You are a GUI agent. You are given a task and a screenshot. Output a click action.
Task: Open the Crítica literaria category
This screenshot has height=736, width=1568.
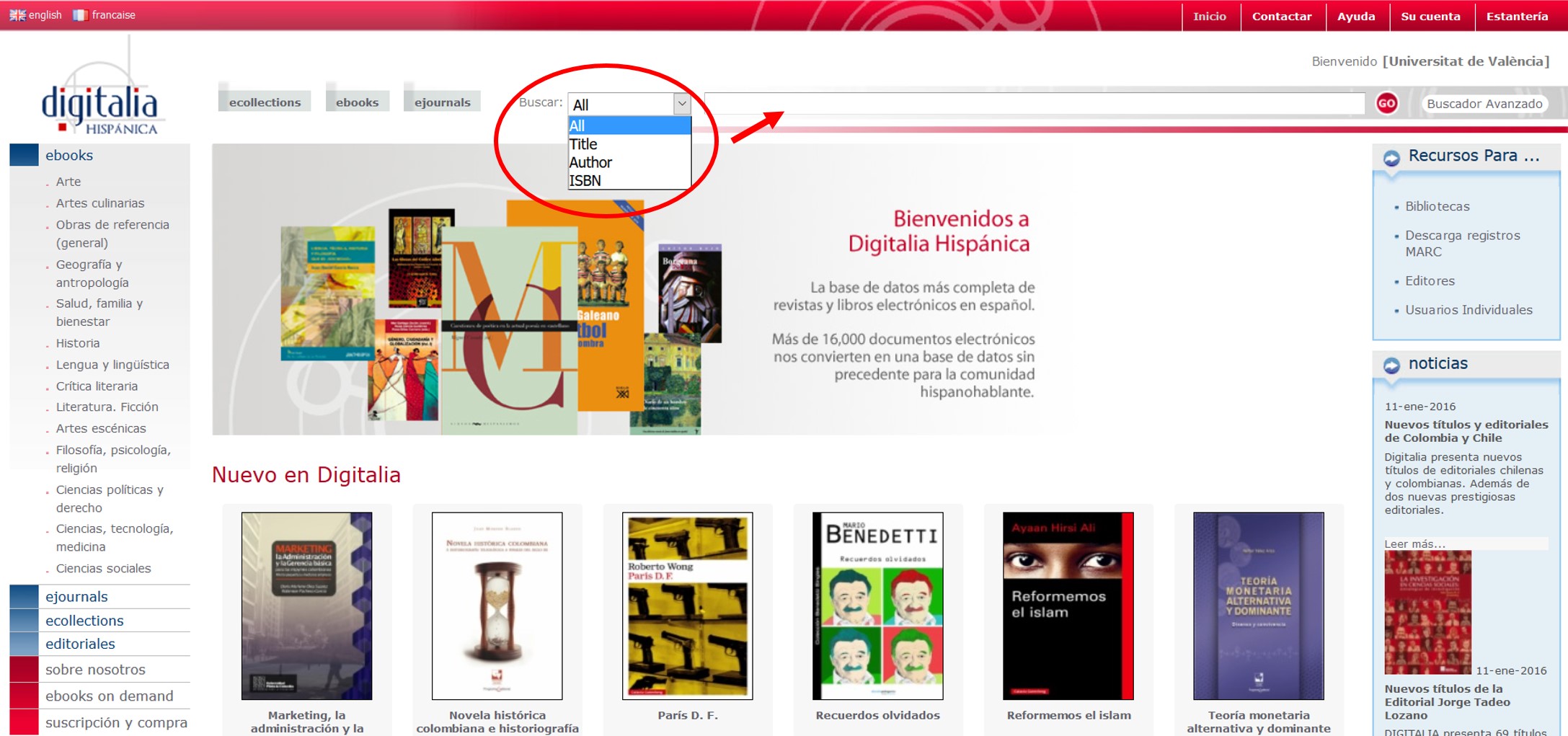[x=97, y=386]
